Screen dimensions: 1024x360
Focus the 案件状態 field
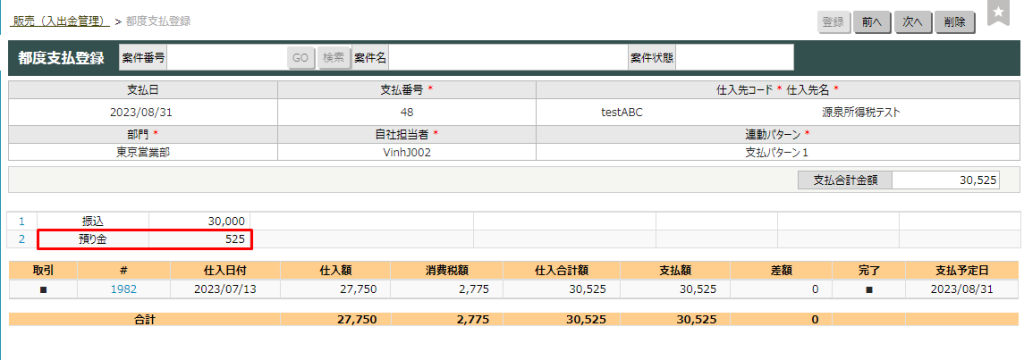click(735, 57)
